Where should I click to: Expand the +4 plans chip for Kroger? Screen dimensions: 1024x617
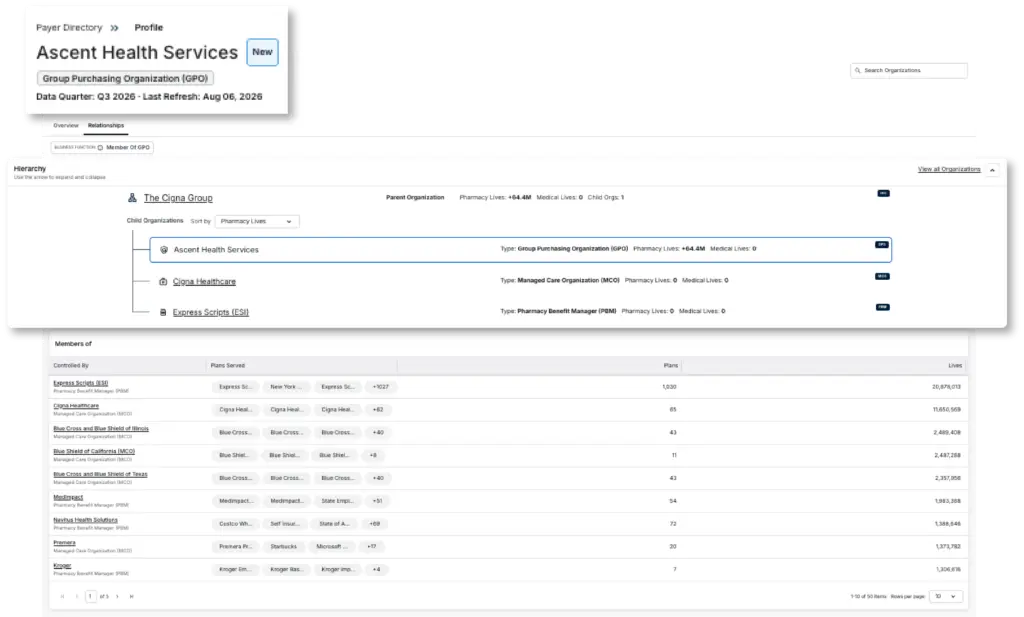(x=376, y=569)
